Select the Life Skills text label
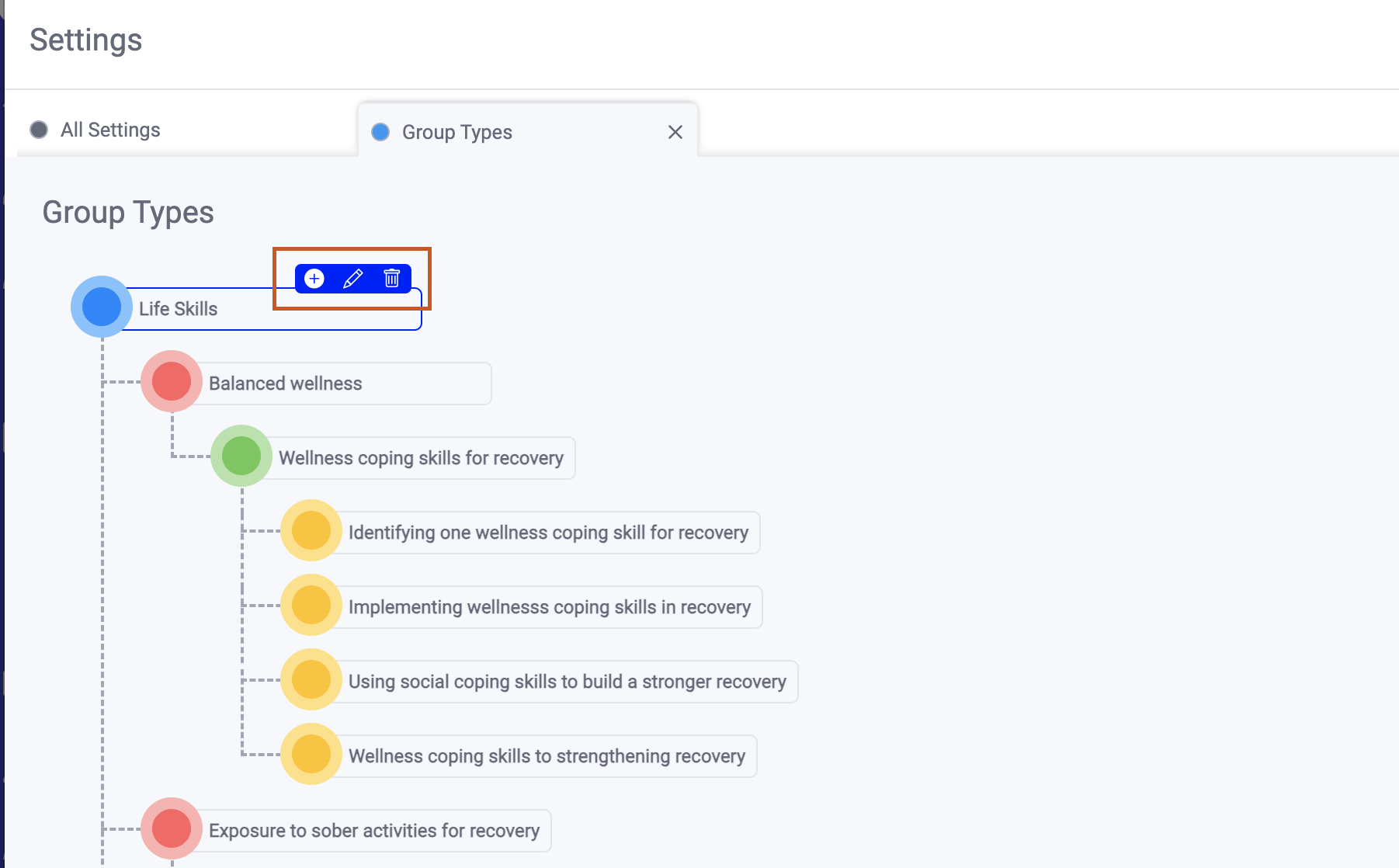 click(x=177, y=308)
